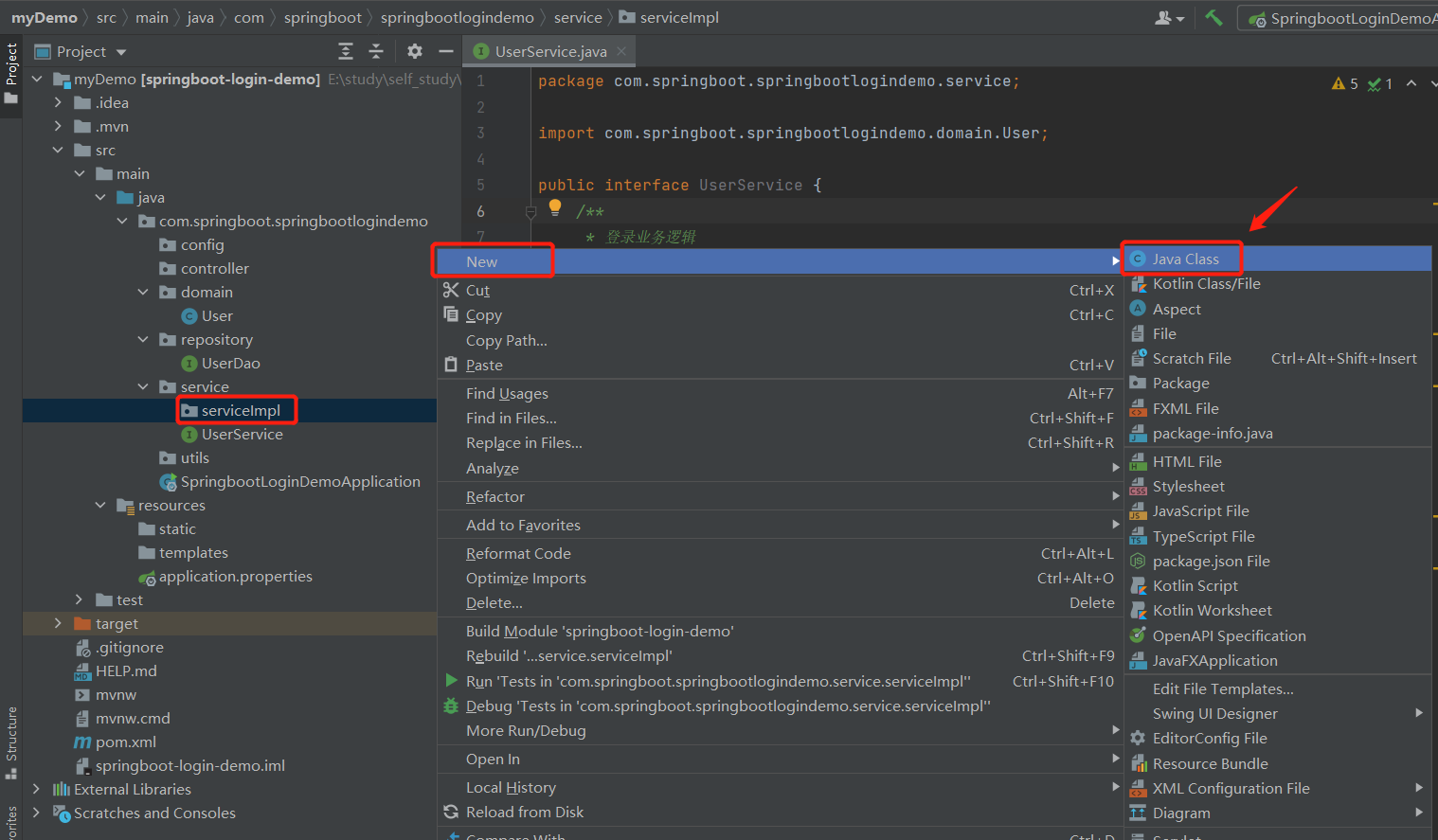The height and width of the screenshot is (840, 1438).
Task: Choose Find Usages from context menu
Action: click(780, 393)
